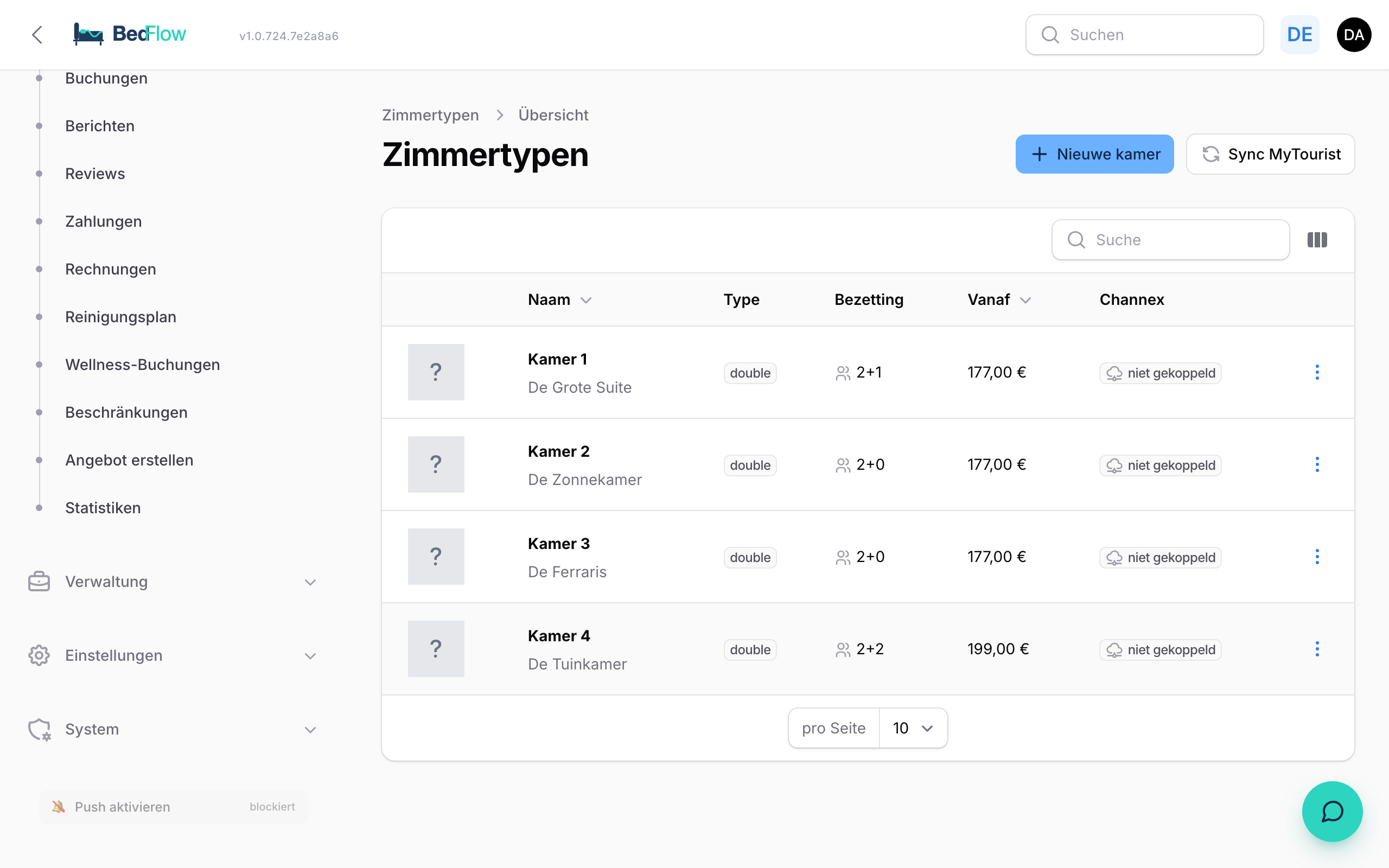Open Zahlungen in sidebar

[103, 221]
